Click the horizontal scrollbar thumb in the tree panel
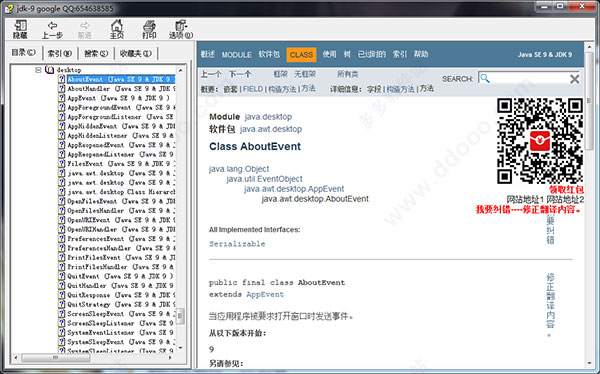The image size is (600, 374). (56, 358)
